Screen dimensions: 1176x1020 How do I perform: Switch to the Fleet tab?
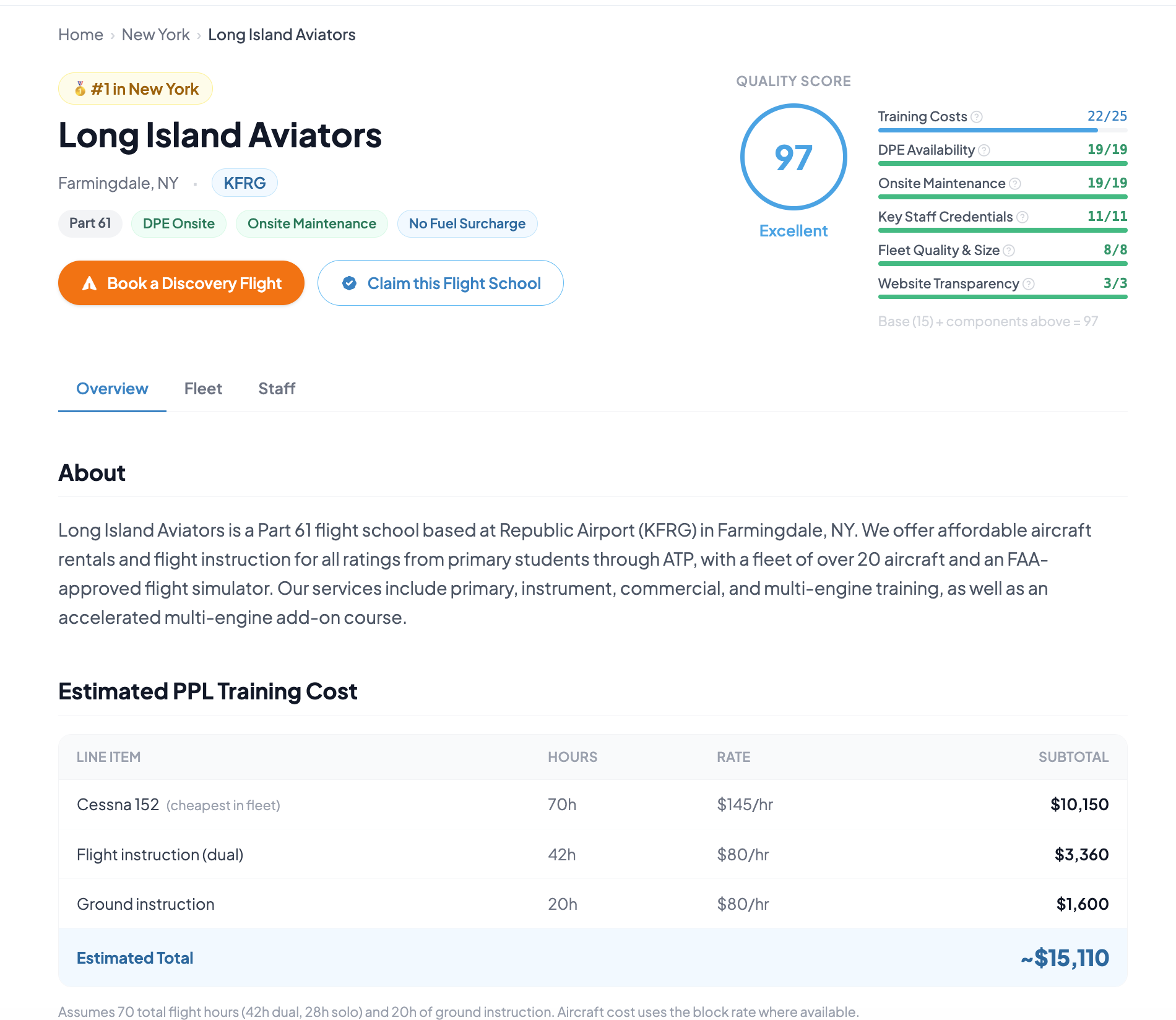click(x=203, y=389)
